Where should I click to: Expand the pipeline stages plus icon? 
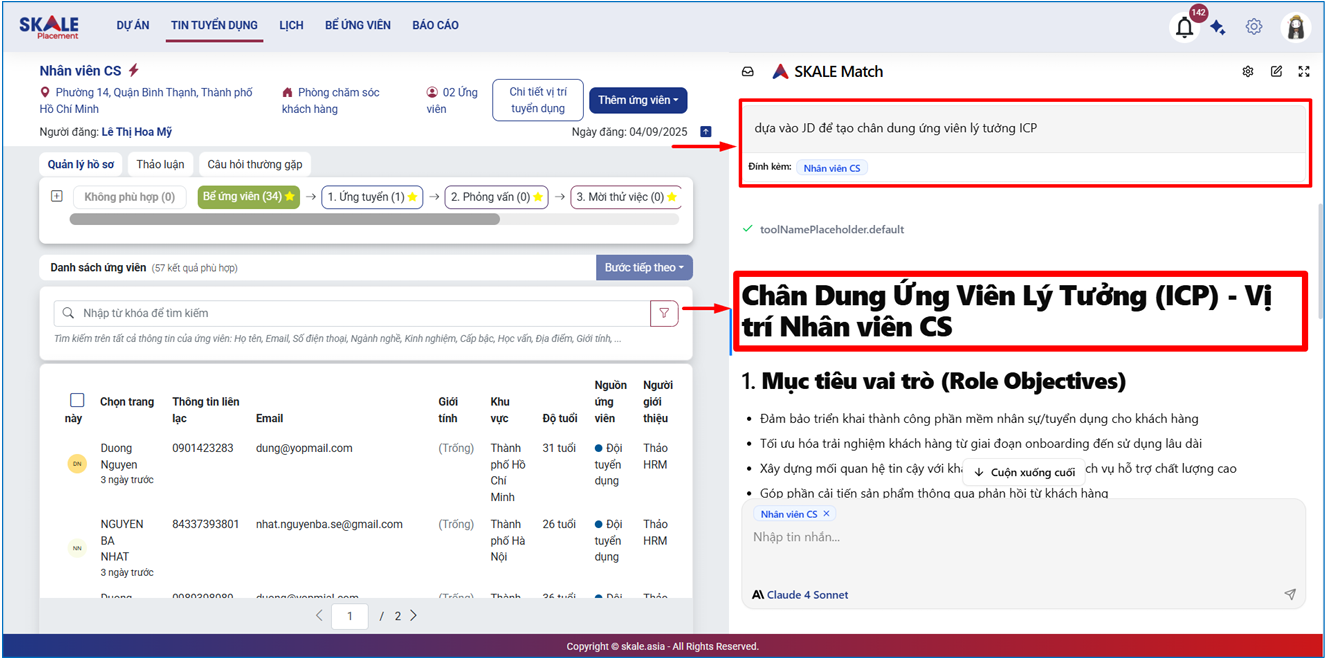tap(57, 196)
